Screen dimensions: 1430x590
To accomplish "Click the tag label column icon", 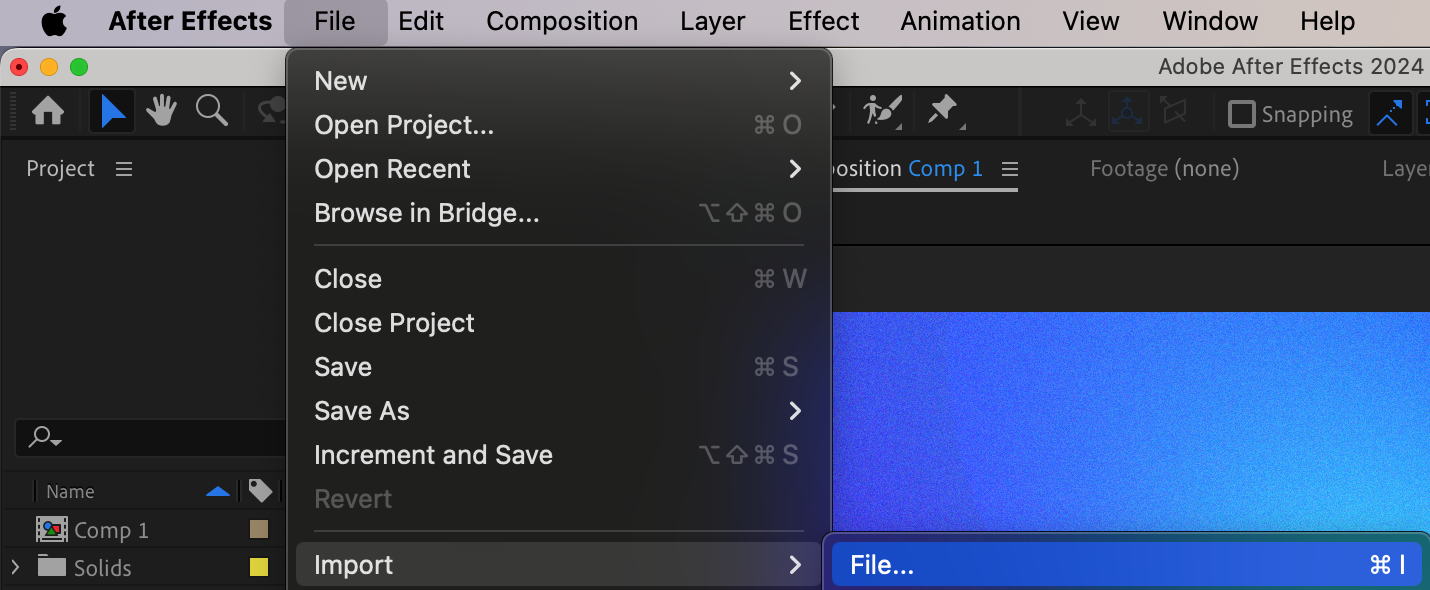I will click(260, 491).
